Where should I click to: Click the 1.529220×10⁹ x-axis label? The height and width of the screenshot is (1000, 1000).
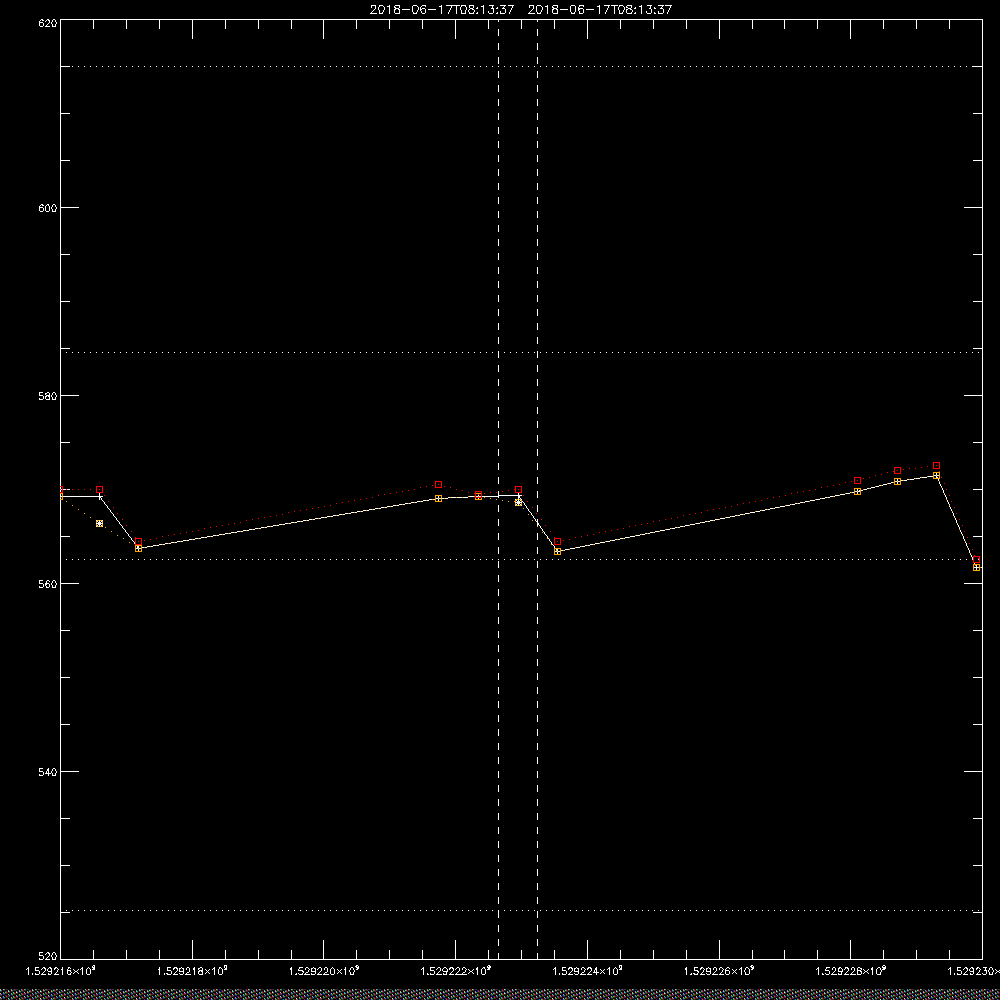pos(324,971)
